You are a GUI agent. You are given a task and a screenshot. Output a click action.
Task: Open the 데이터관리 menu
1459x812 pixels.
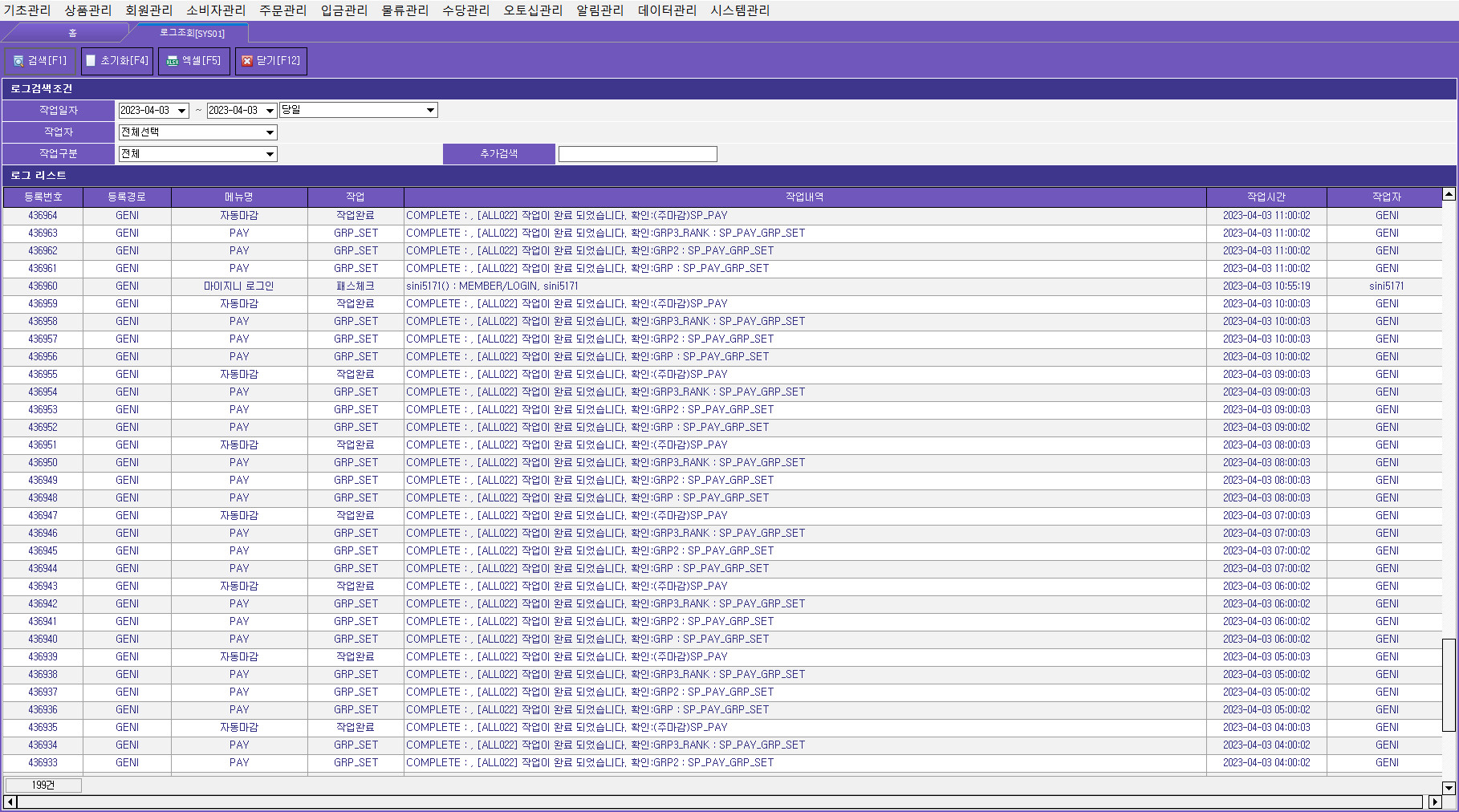(667, 10)
